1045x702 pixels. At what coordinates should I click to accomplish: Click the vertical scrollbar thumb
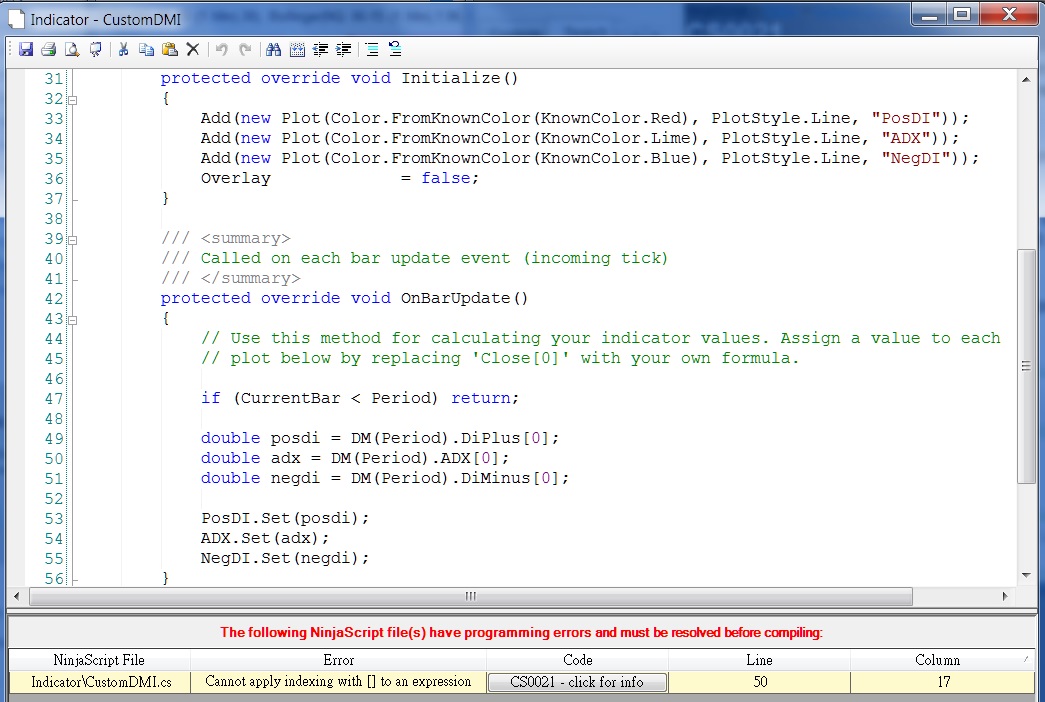[x=1026, y=366]
